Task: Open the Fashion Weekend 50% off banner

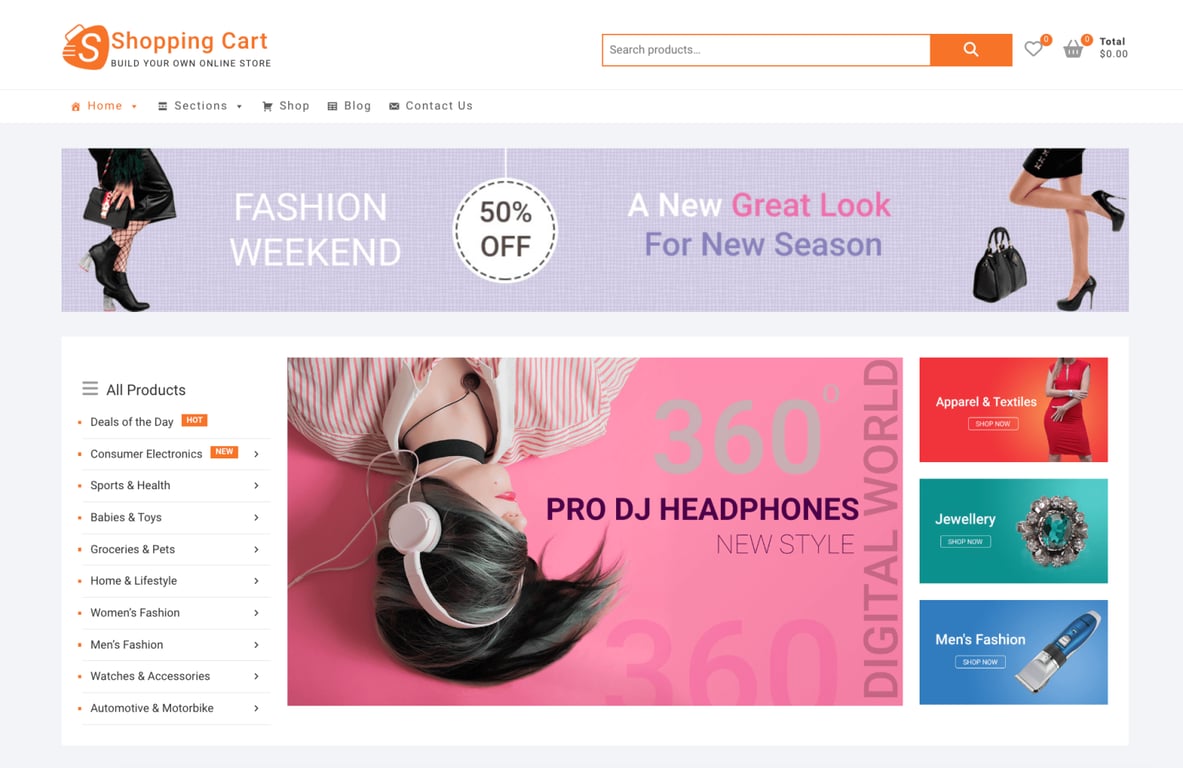Action: [595, 230]
